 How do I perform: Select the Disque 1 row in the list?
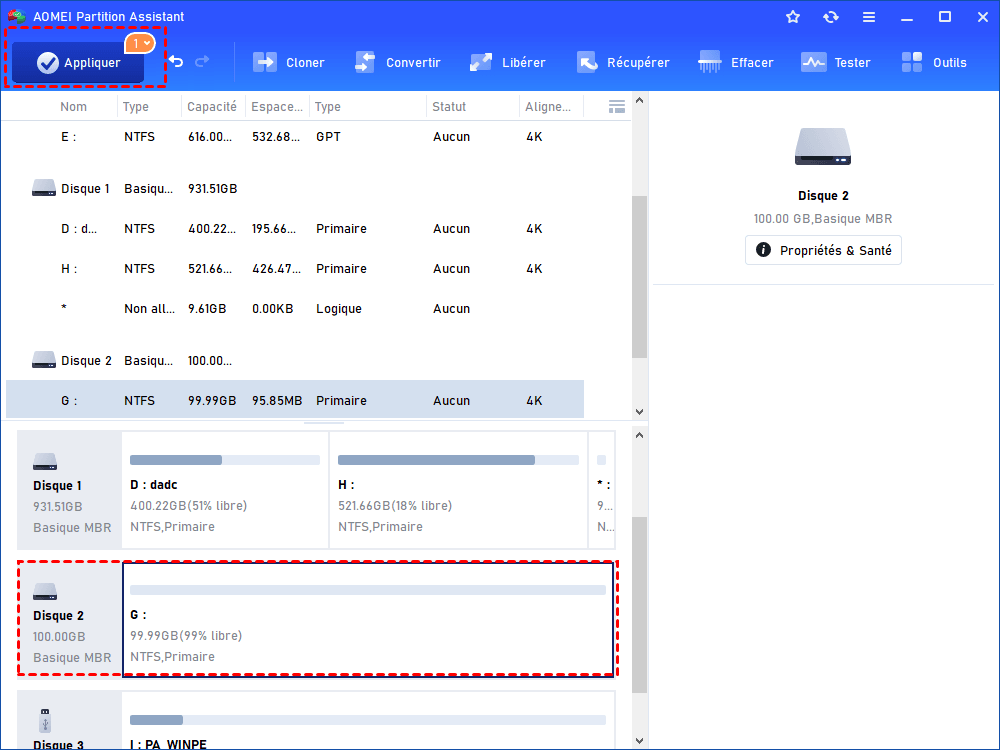(x=295, y=189)
